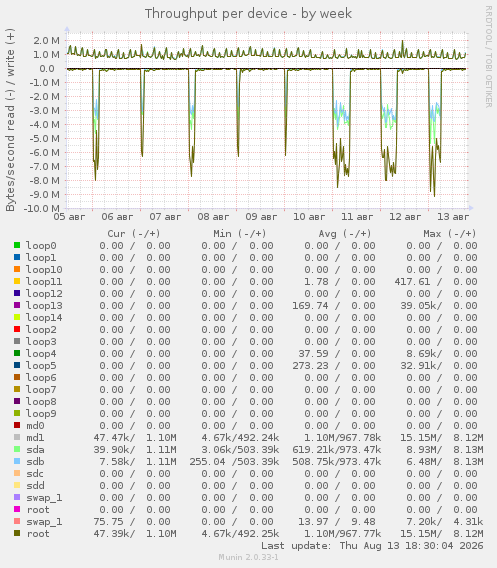Click the 'loop14' legend label

(44, 317)
